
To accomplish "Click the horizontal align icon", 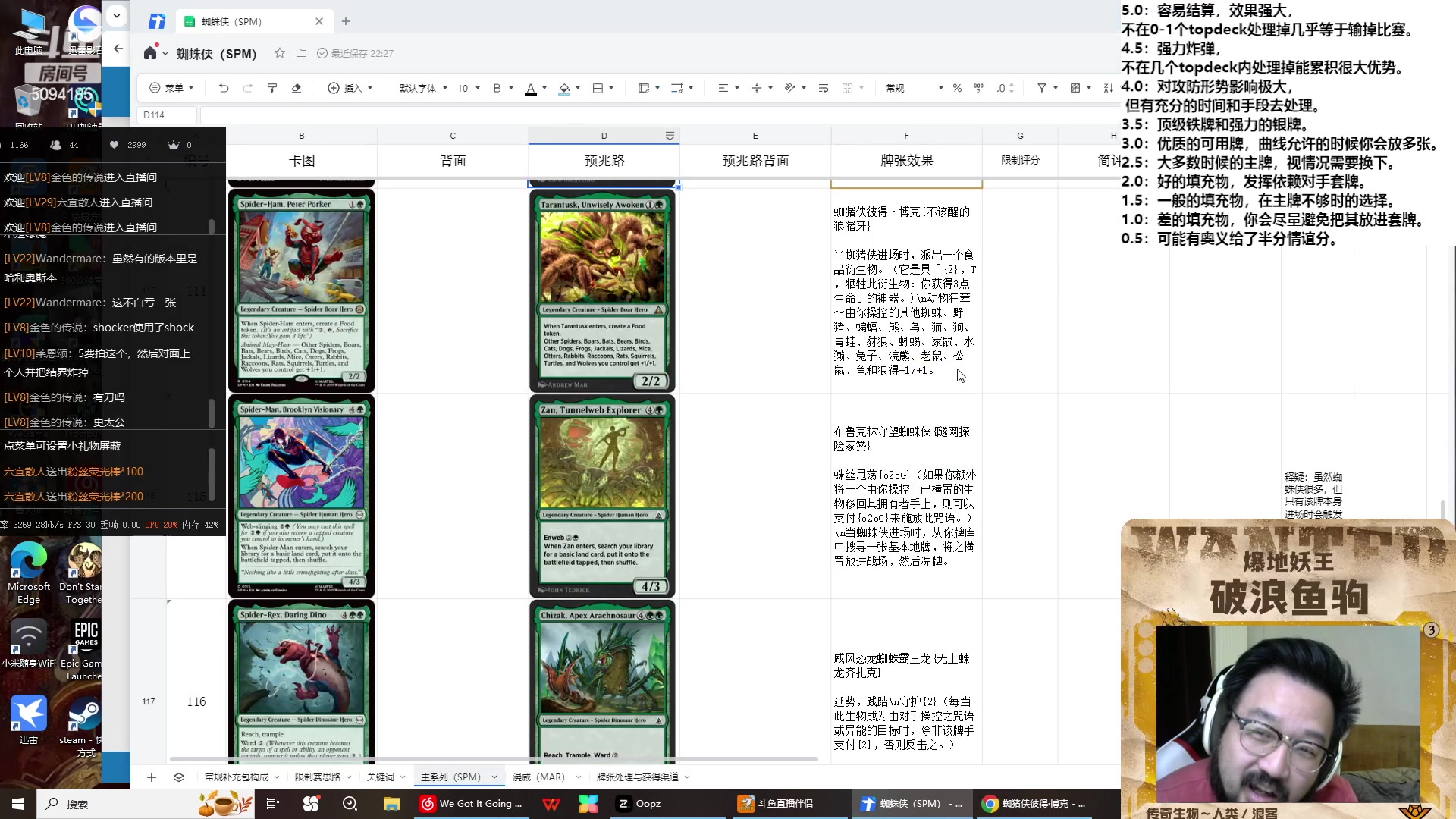I will [x=723, y=88].
